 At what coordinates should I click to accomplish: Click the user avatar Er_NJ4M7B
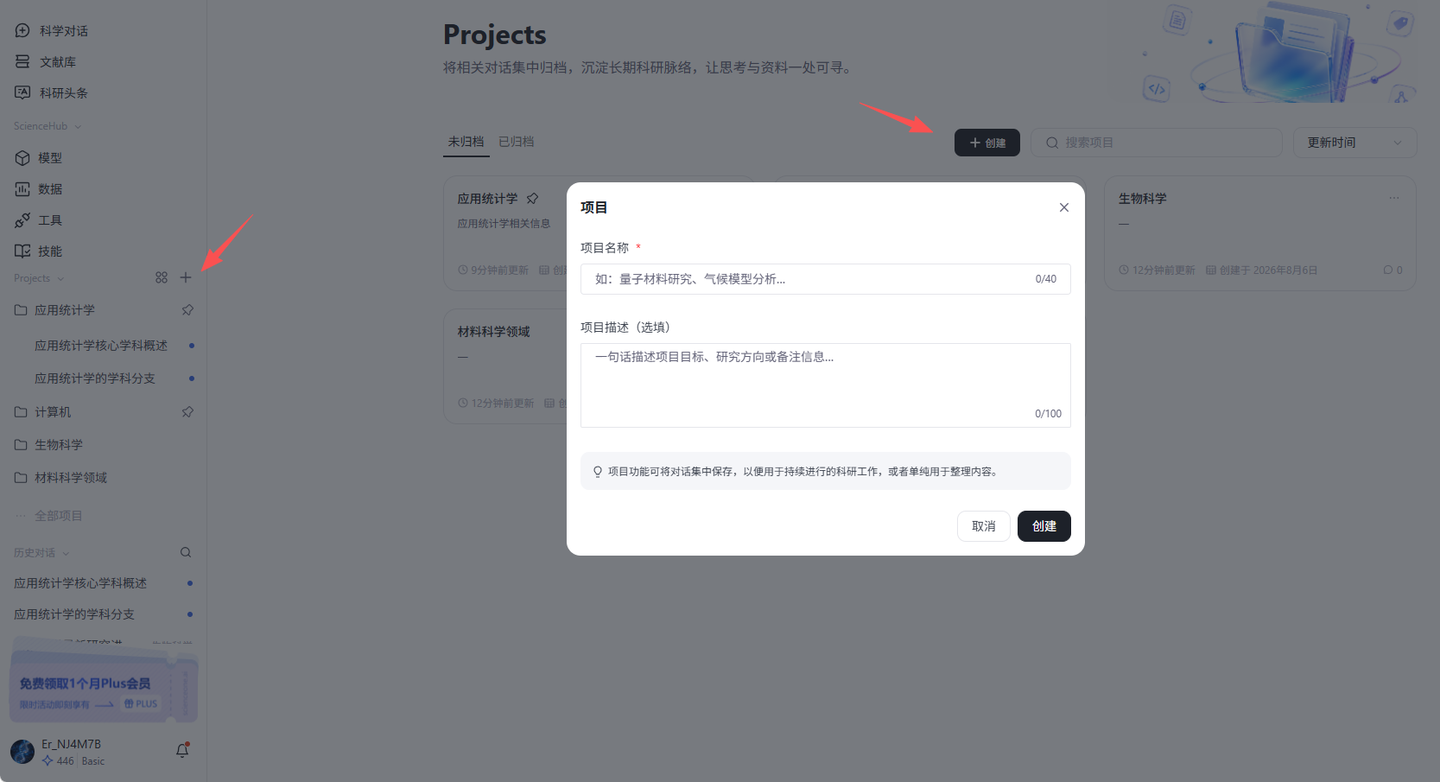[22, 752]
